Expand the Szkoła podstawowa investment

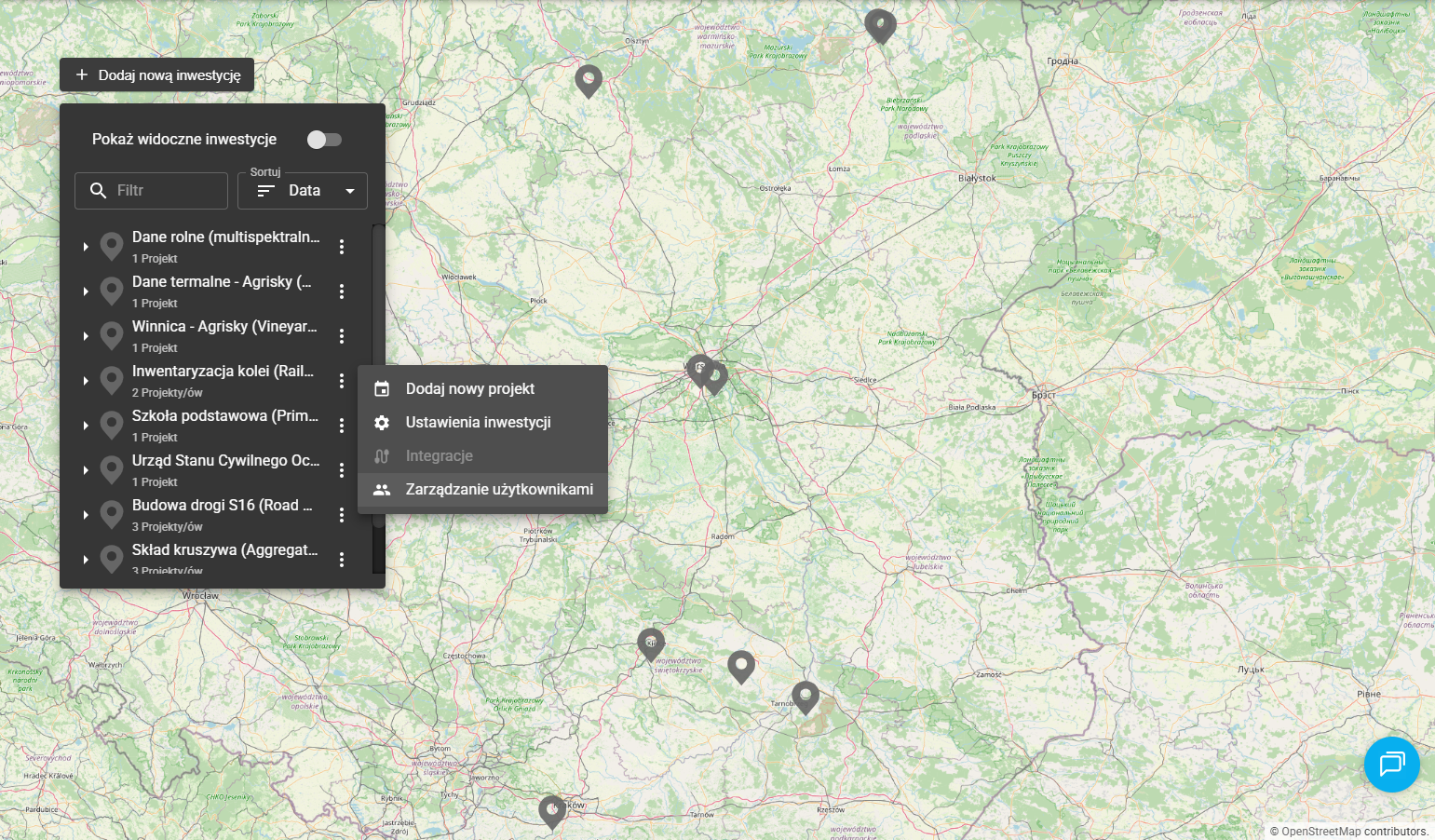(86, 426)
